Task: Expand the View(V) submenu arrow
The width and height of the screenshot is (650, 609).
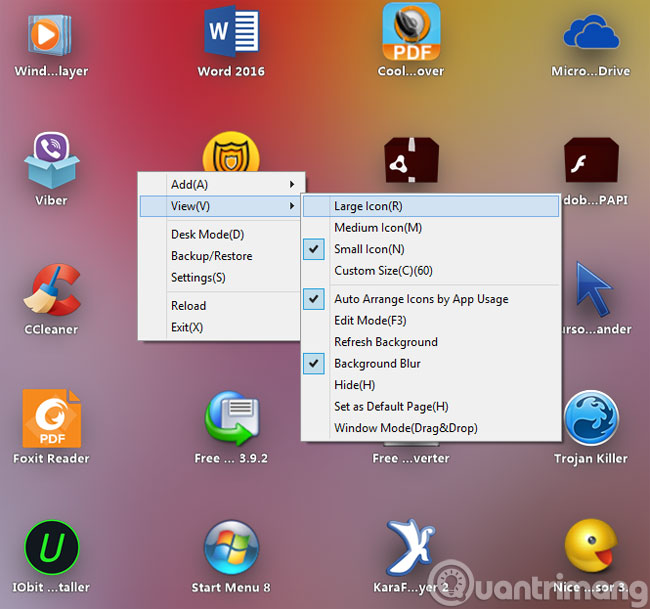Action: point(292,206)
